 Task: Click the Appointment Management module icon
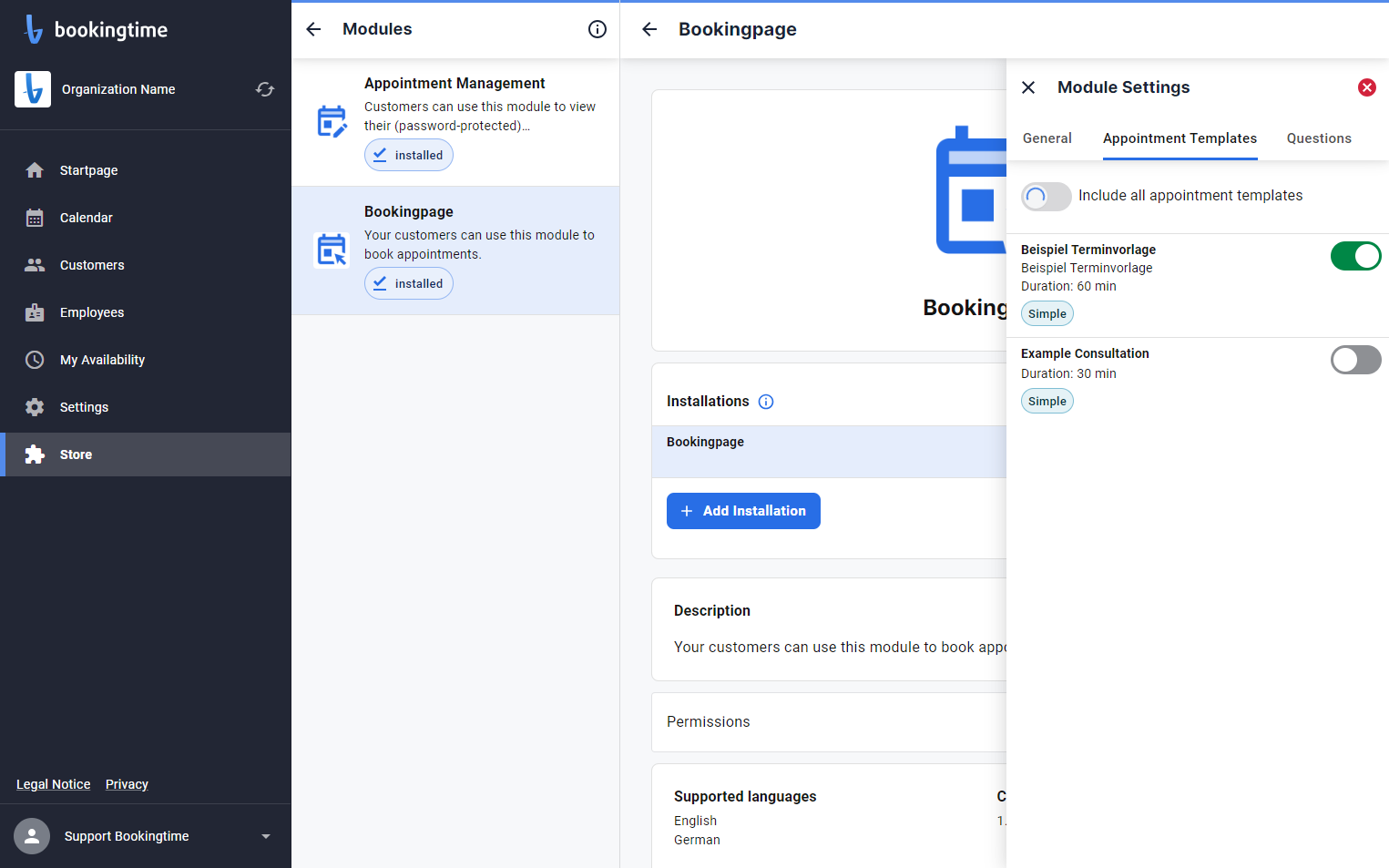click(332, 121)
